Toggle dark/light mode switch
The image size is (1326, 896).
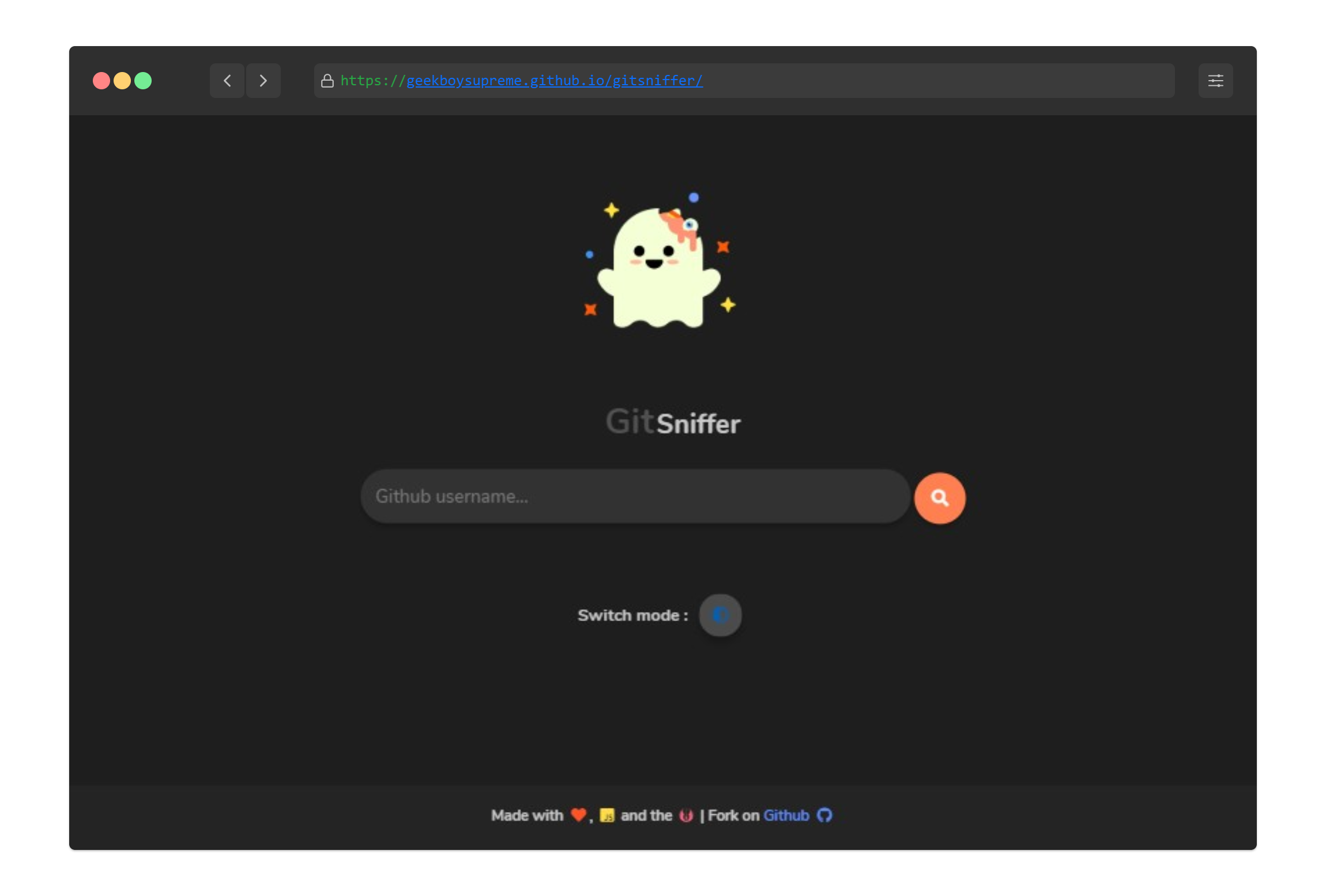click(x=720, y=615)
